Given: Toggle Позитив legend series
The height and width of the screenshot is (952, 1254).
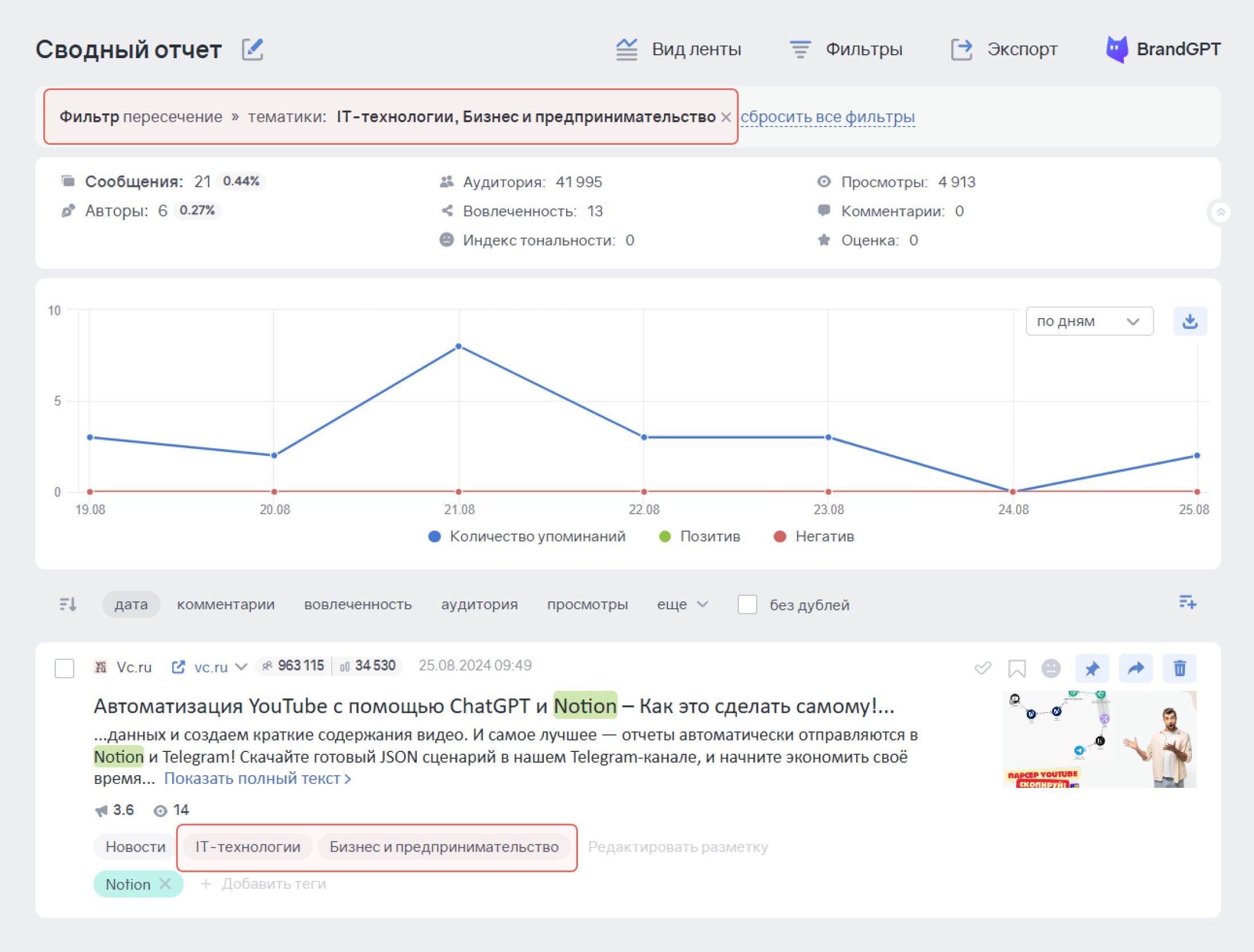Looking at the screenshot, I should [x=699, y=536].
